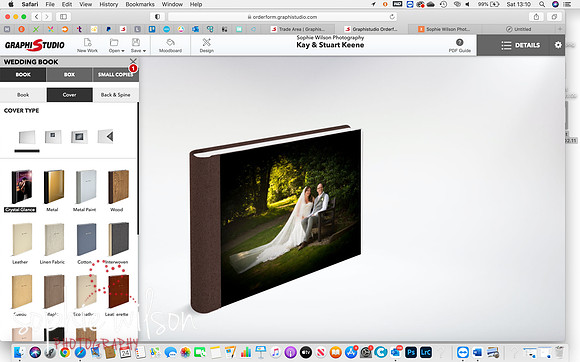Select the large framed cover type icon

pos(79,137)
